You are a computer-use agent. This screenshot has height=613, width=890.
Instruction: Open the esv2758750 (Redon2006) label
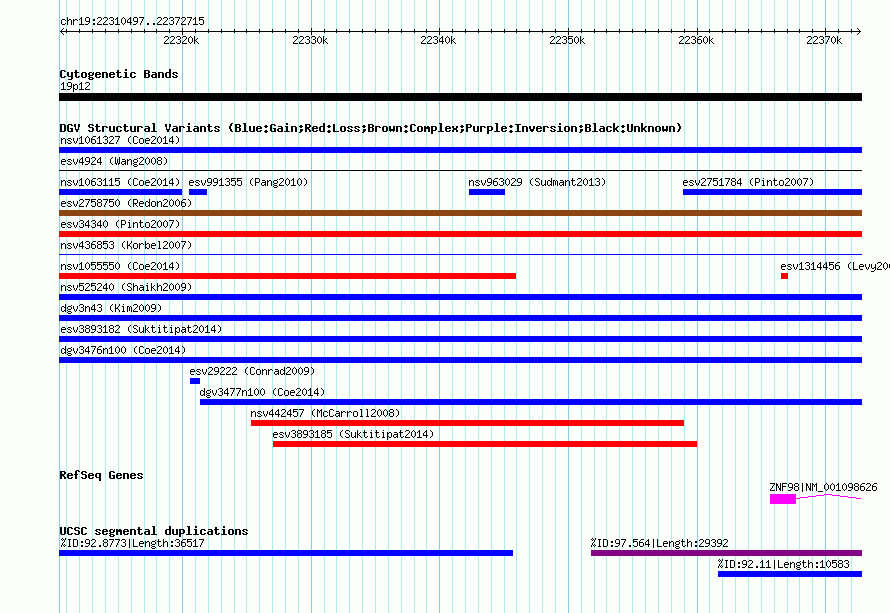tap(126, 203)
